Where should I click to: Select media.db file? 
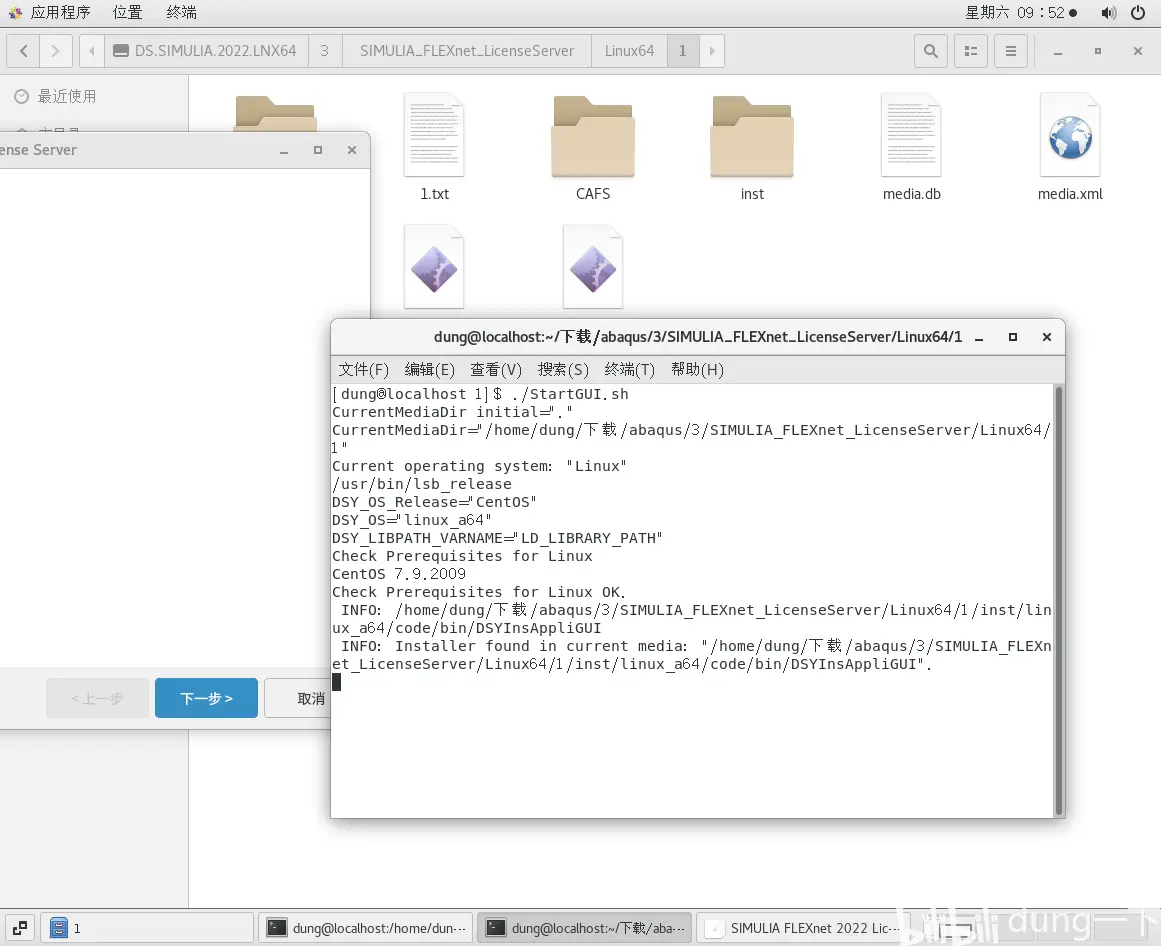point(911,135)
